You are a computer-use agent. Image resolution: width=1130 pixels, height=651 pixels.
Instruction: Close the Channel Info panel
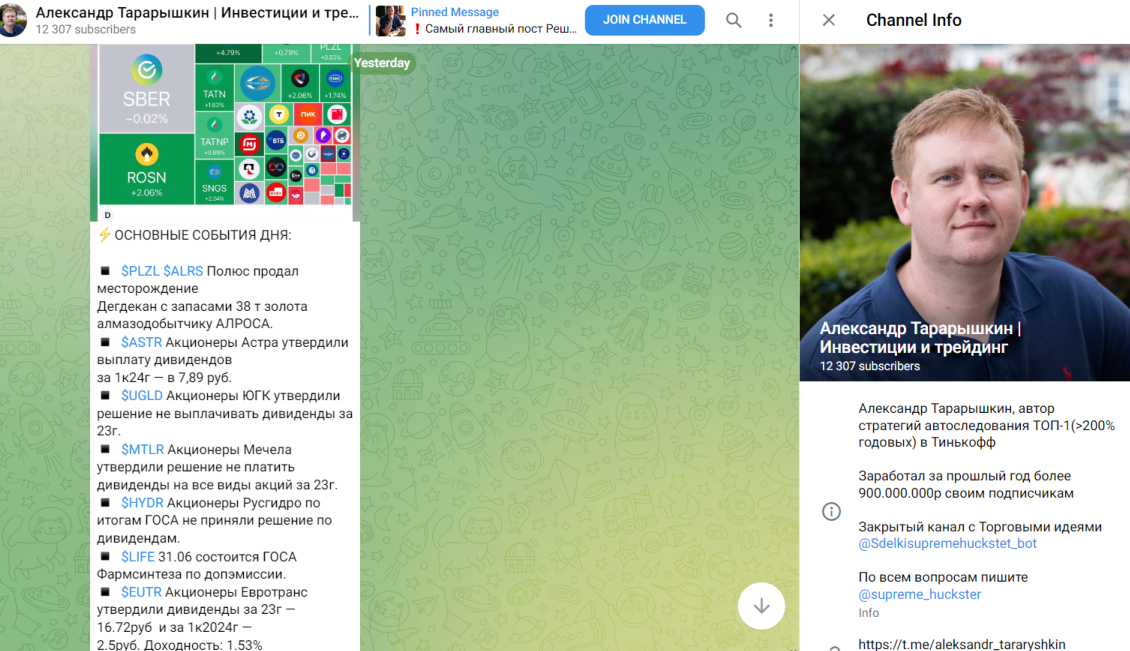tap(829, 20)
